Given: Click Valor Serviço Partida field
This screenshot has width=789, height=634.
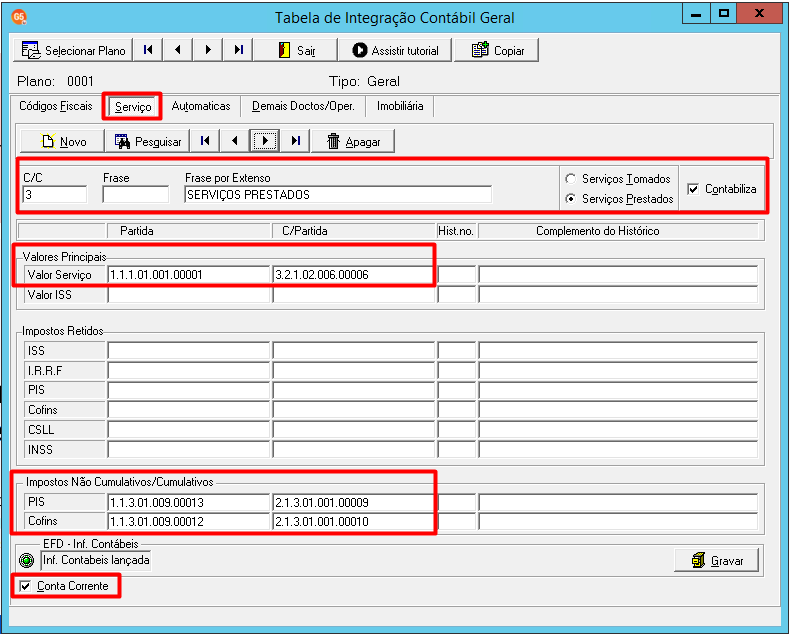Looking at the screenshot, I should click(189, 275).
